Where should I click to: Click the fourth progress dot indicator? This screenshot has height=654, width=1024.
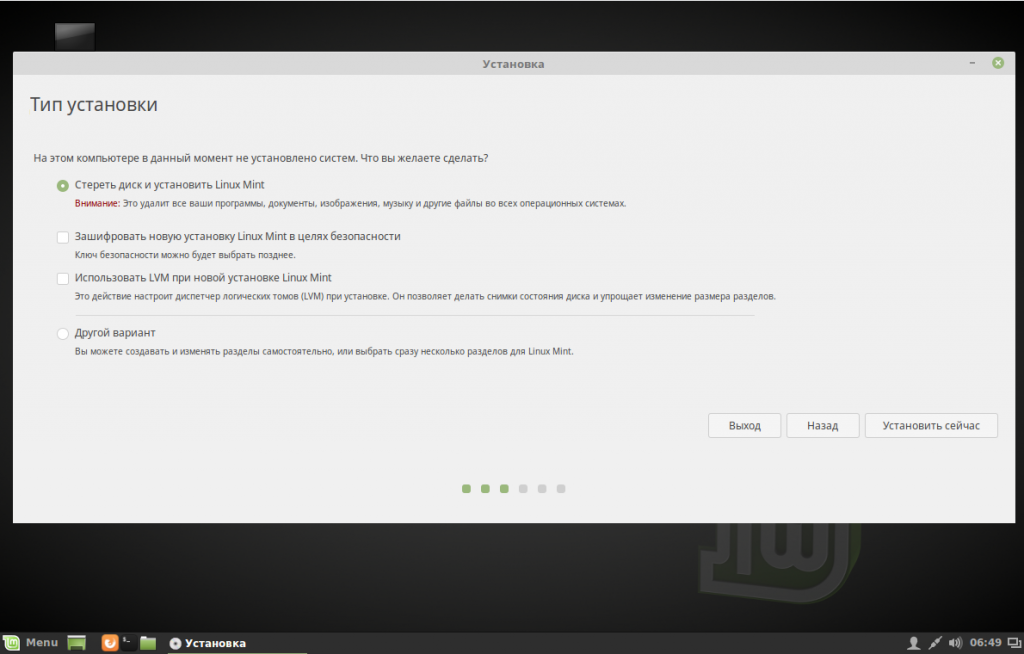tap(523, 489)
